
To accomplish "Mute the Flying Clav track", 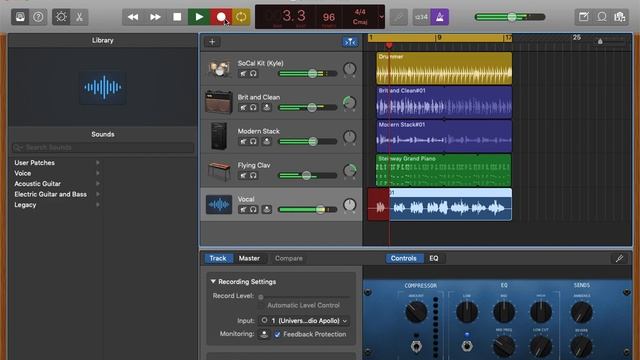I will [243, 176].
